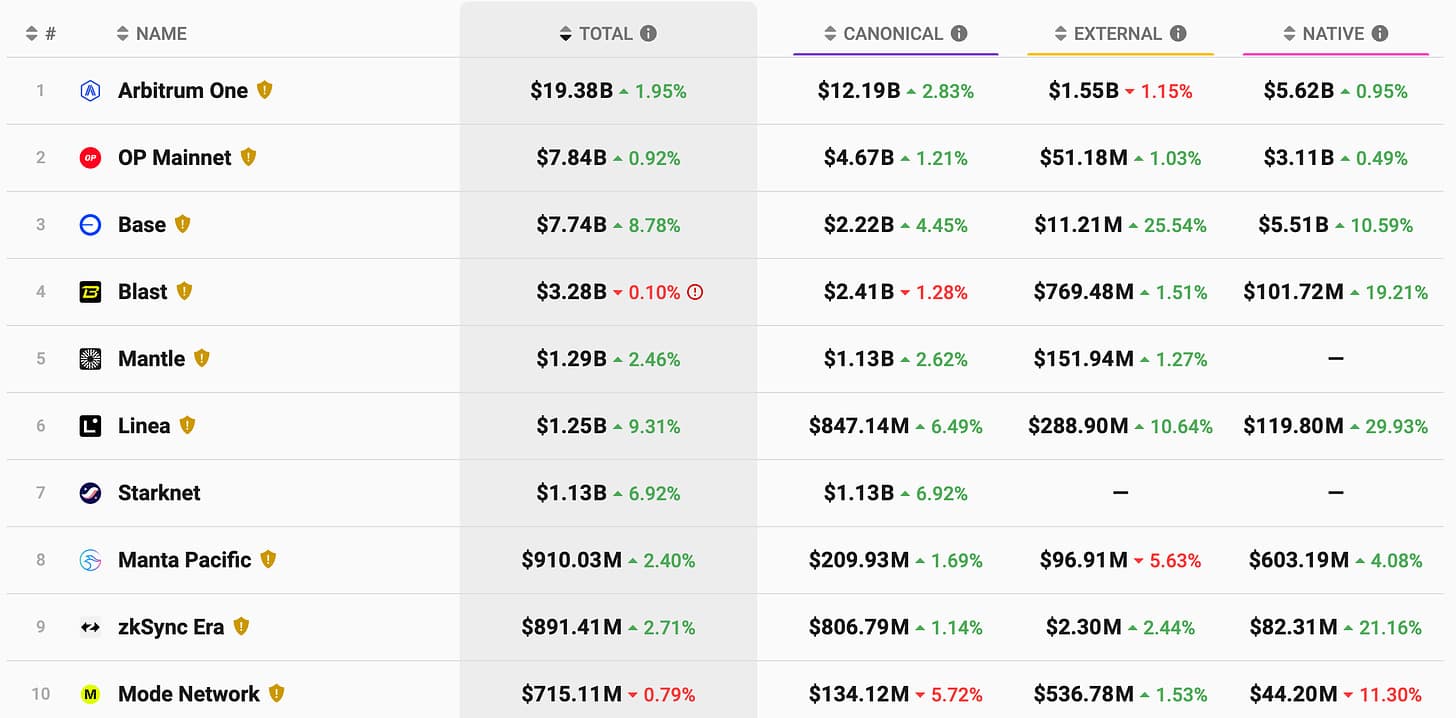
Task: Open the OP Mainnet project link
Action: pos(174,157)
